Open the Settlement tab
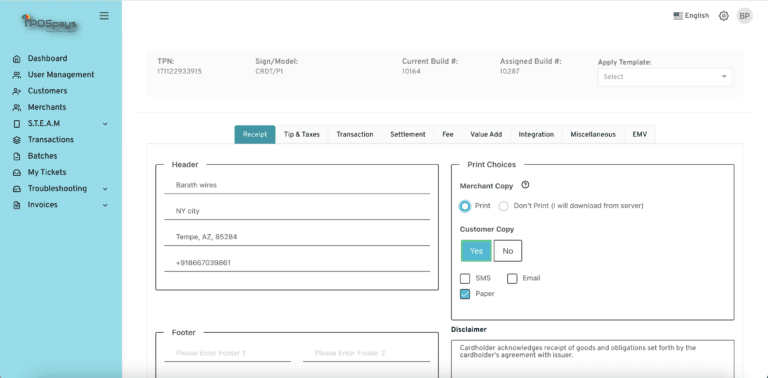Viewport: 768px width, 378px height. click(x=408, y=134)
